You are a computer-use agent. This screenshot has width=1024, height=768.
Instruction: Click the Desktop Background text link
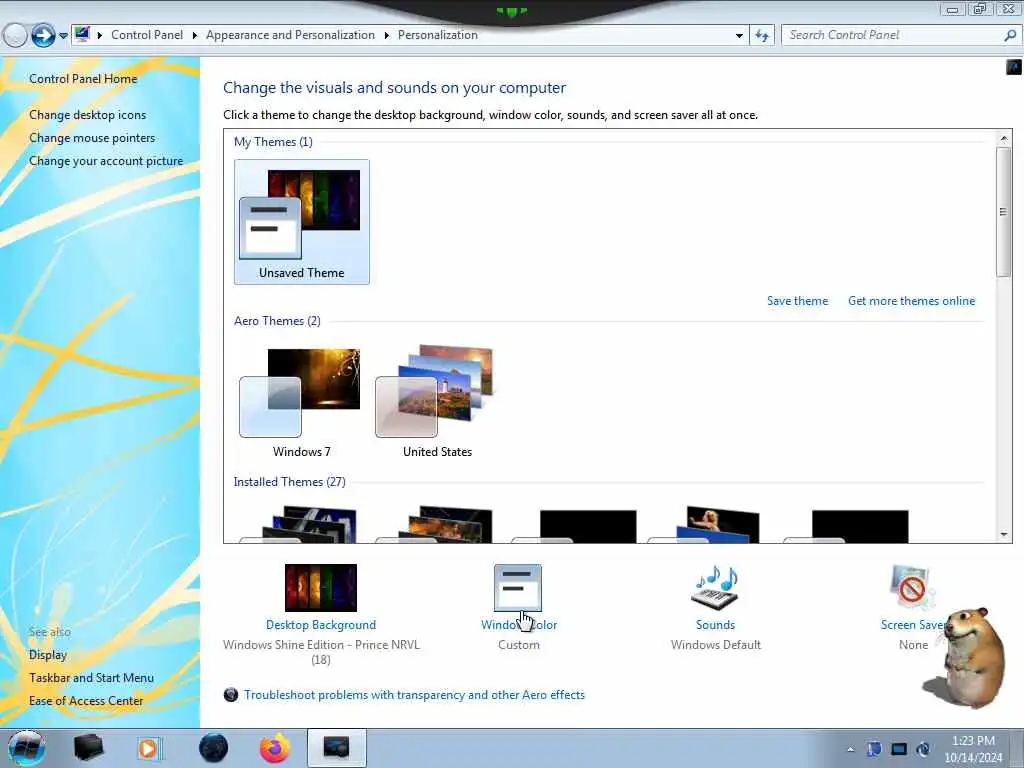click(321, 625)
